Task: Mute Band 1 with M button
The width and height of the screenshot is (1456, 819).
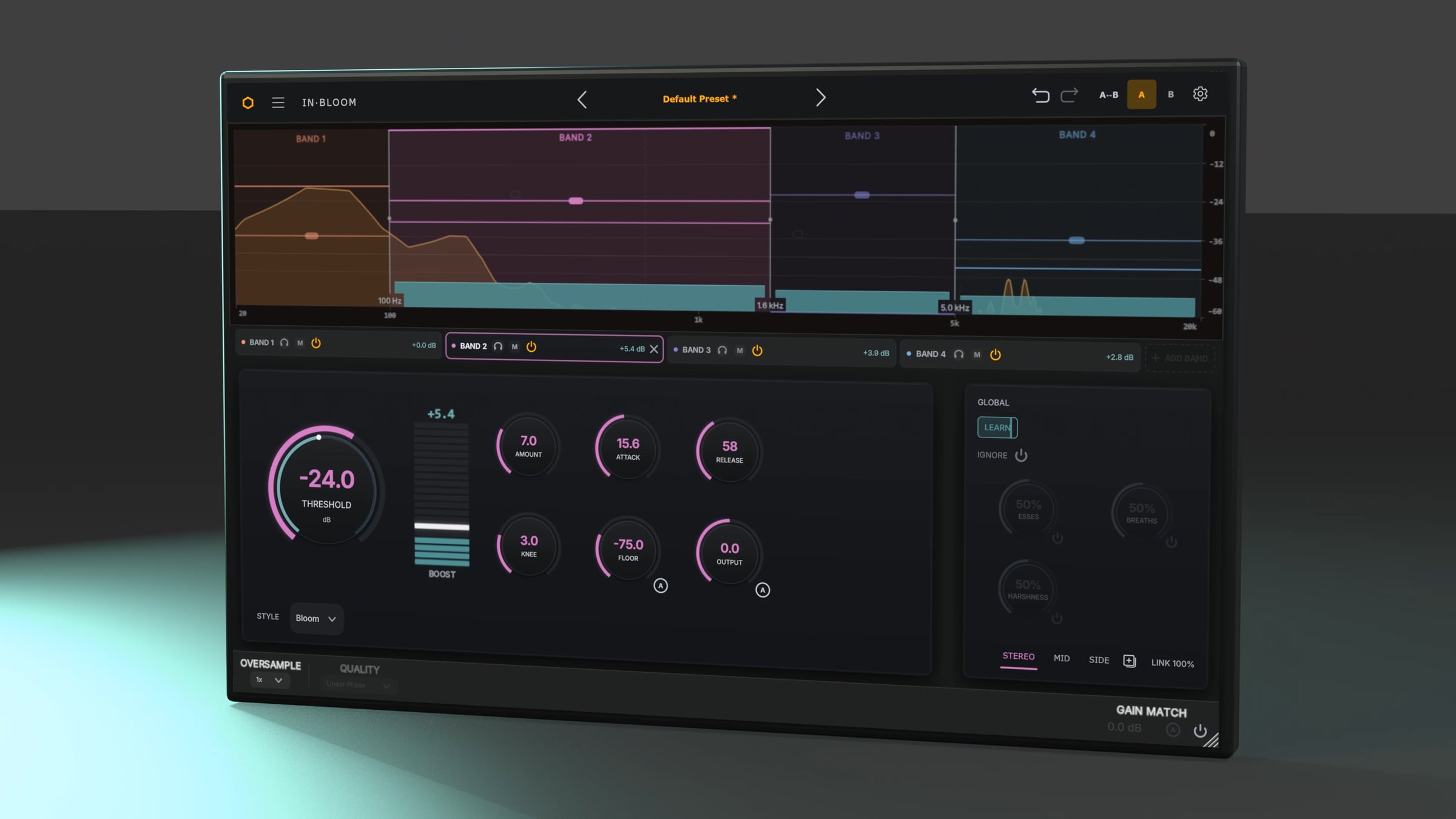Action: (x=300, y=343)
